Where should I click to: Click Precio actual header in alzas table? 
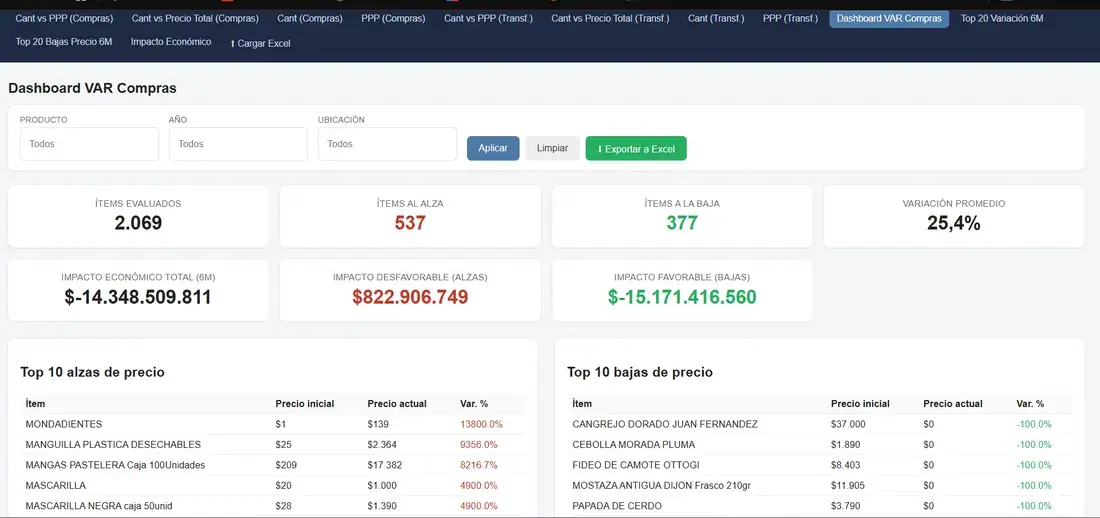pyautogui.click(x=396, y=404)
